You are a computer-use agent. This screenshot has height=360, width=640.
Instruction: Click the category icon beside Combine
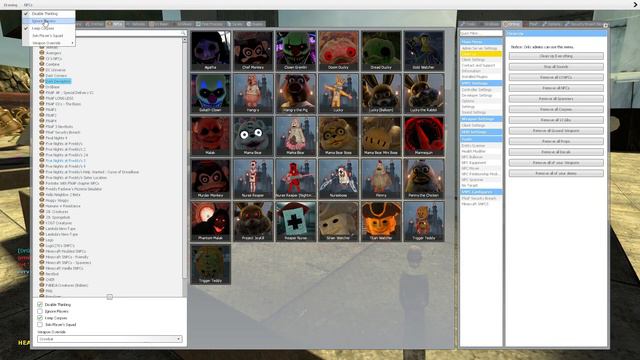click(42, 64)
